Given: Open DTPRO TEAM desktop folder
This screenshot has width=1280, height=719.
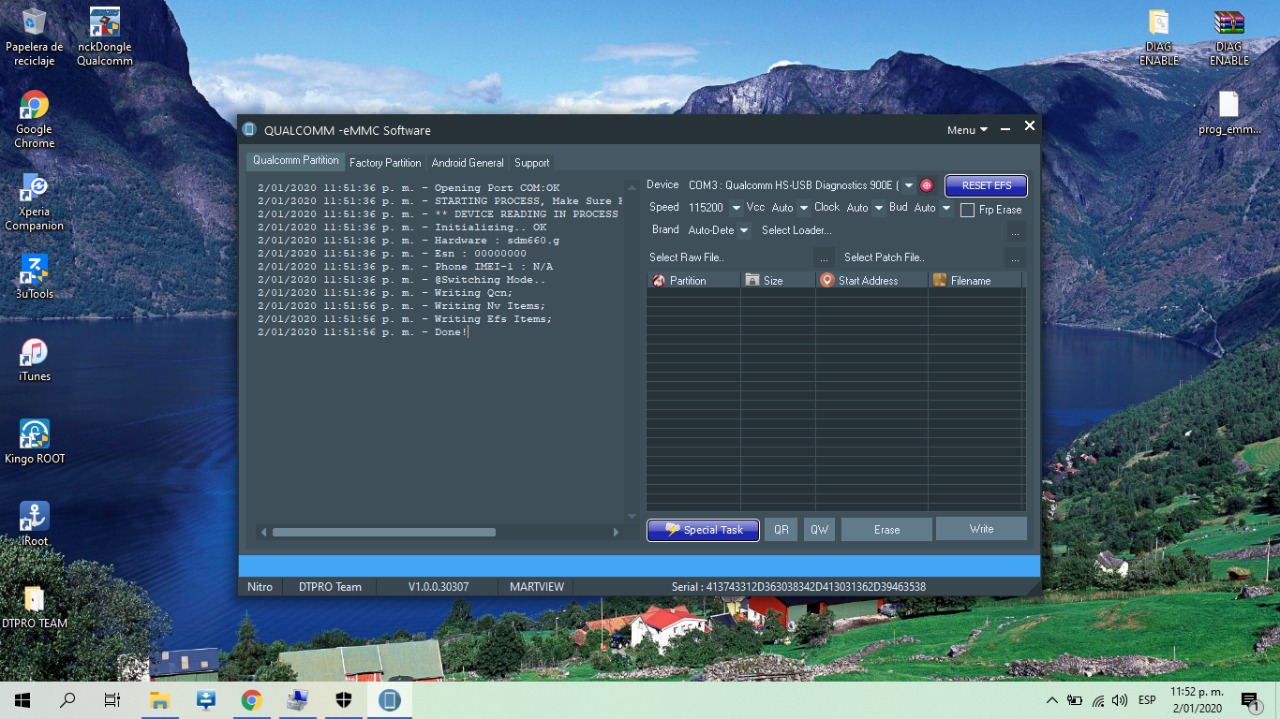Looking at the screenshot, I should click(x=34, y=606).
